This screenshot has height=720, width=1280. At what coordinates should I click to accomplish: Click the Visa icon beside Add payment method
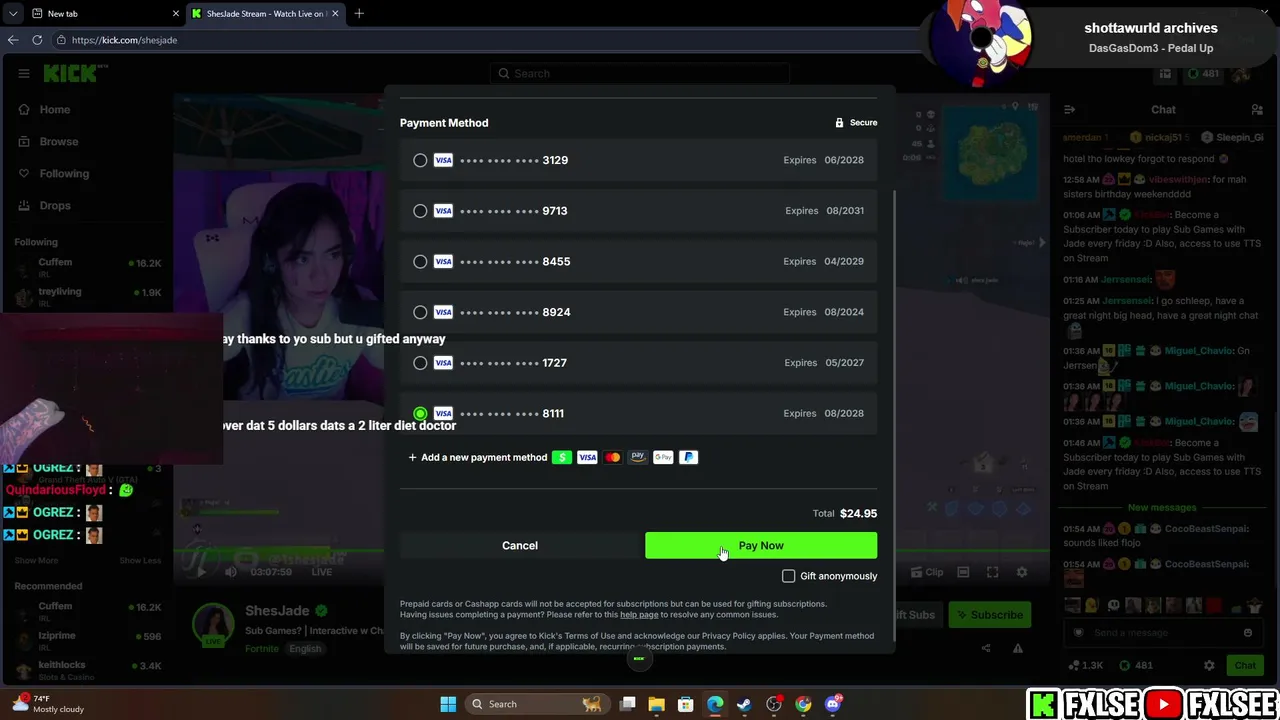[x=587, y=457]
